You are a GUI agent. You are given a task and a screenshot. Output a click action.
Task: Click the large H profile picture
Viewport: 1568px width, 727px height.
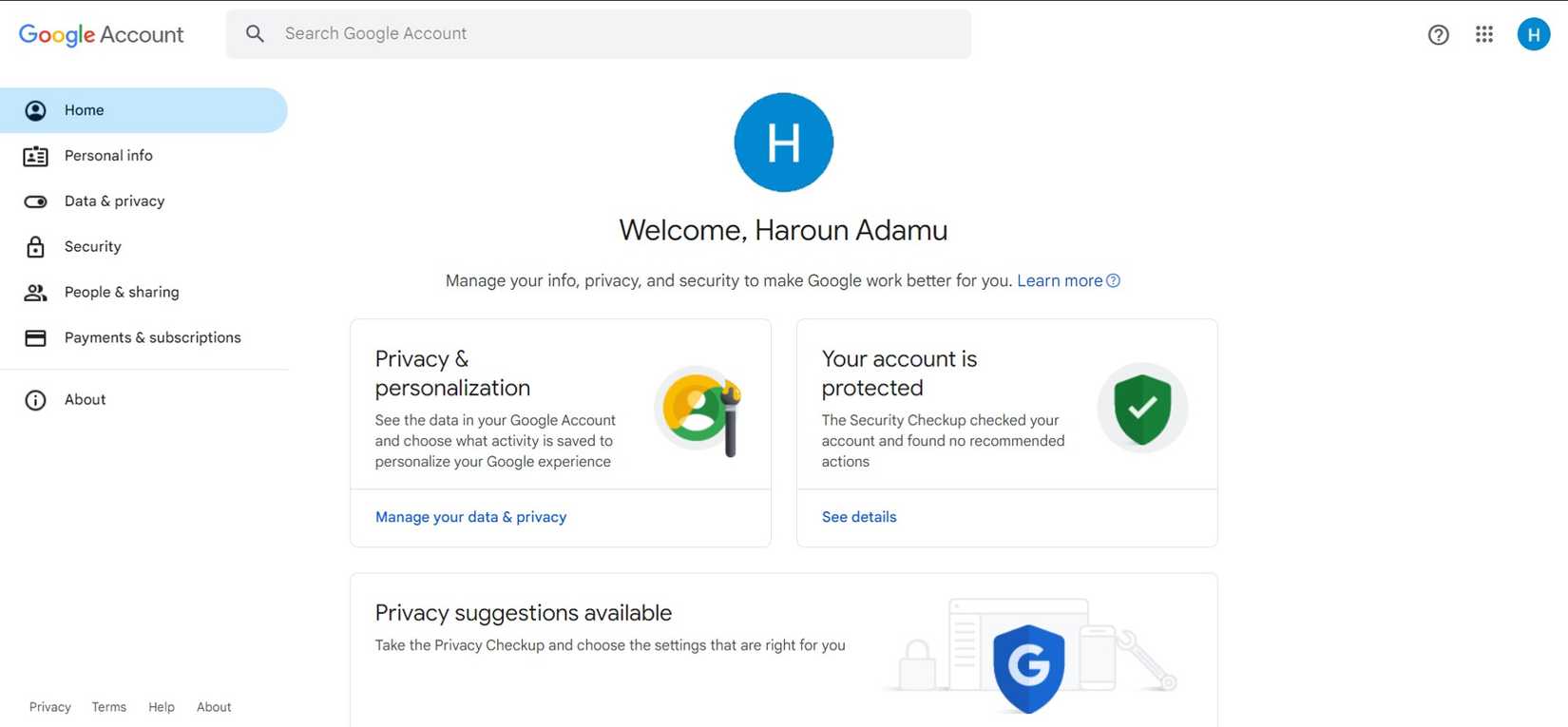(x=783, y=143)
